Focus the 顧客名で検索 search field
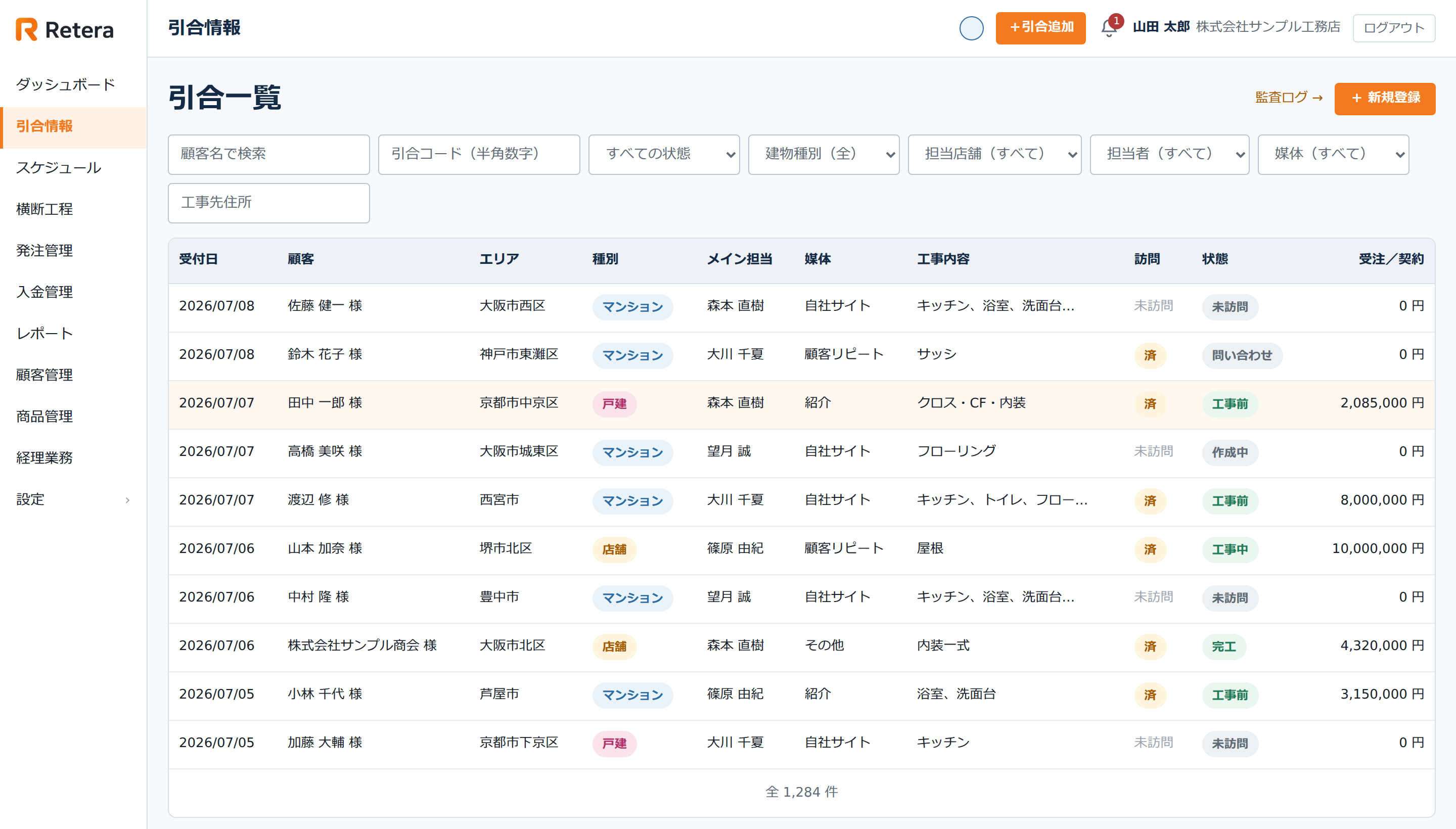 coord(269,154)
